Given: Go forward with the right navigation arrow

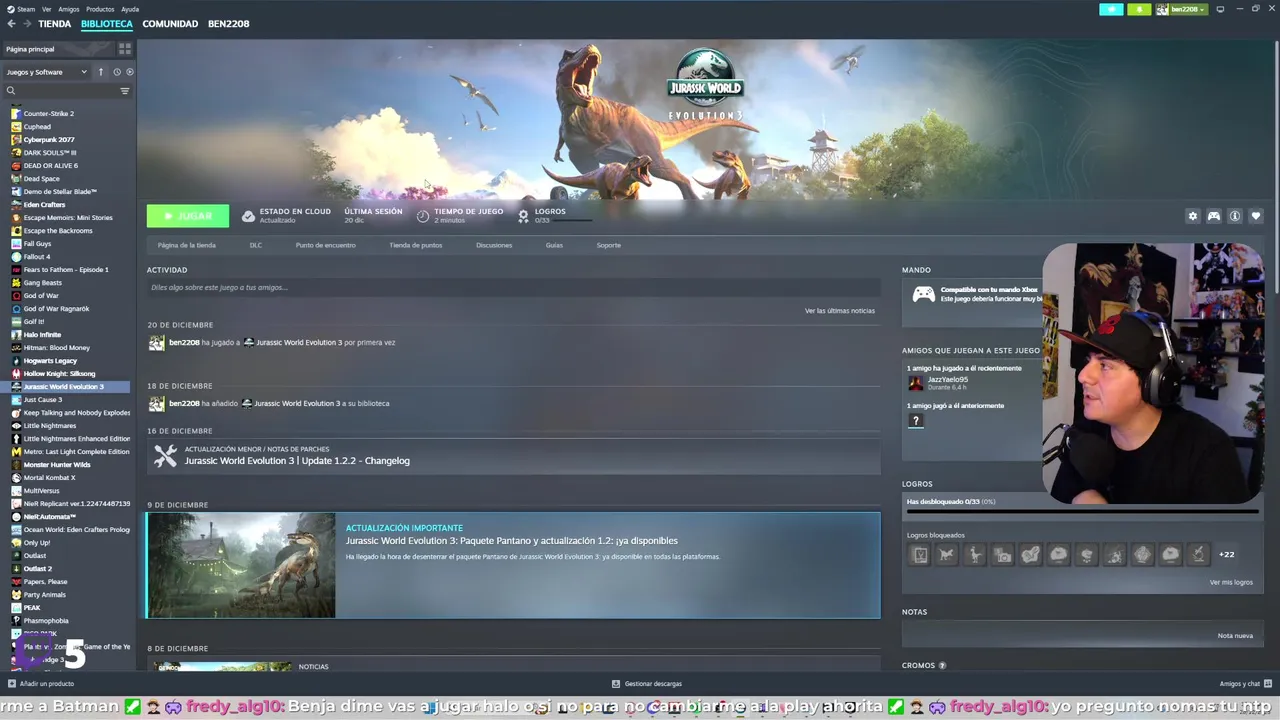Looking at the screenshot, I should click(x=26, y=24).
